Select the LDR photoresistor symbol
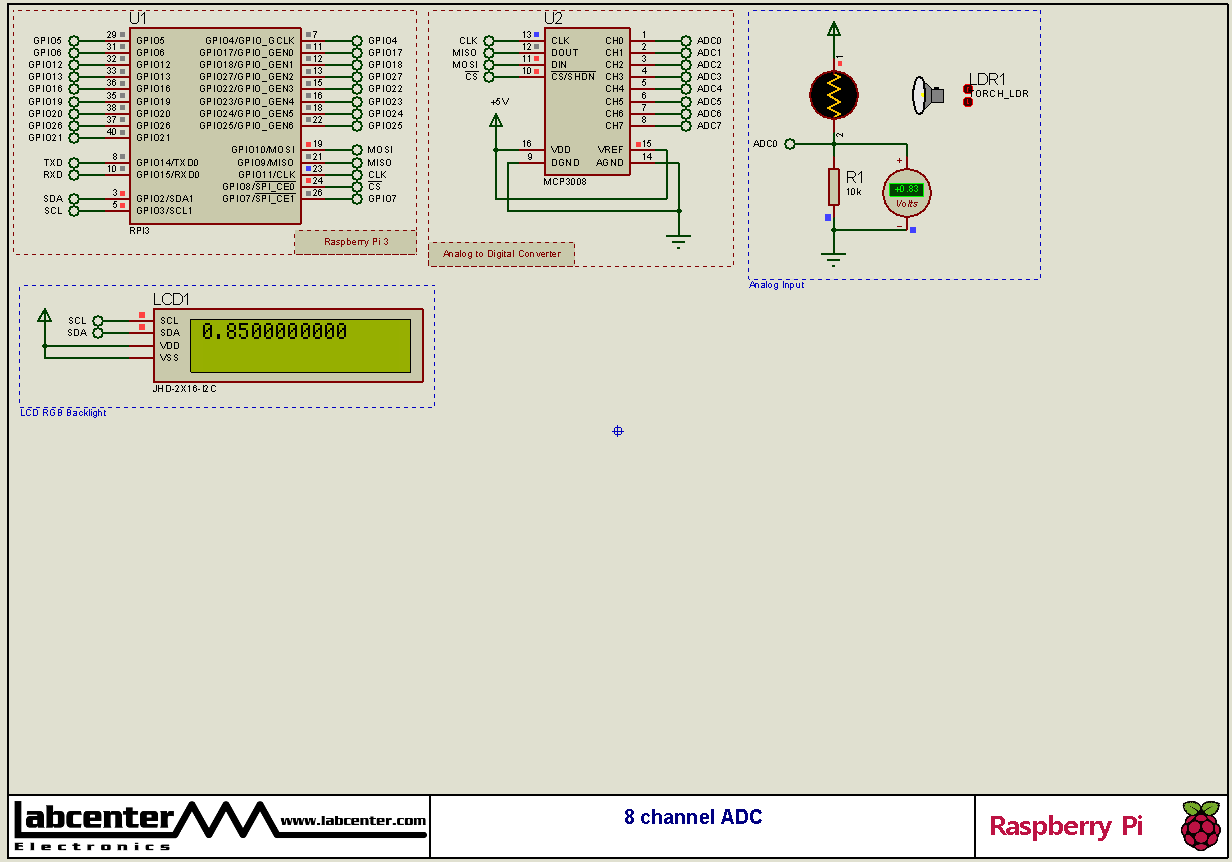 pos(834,94)
